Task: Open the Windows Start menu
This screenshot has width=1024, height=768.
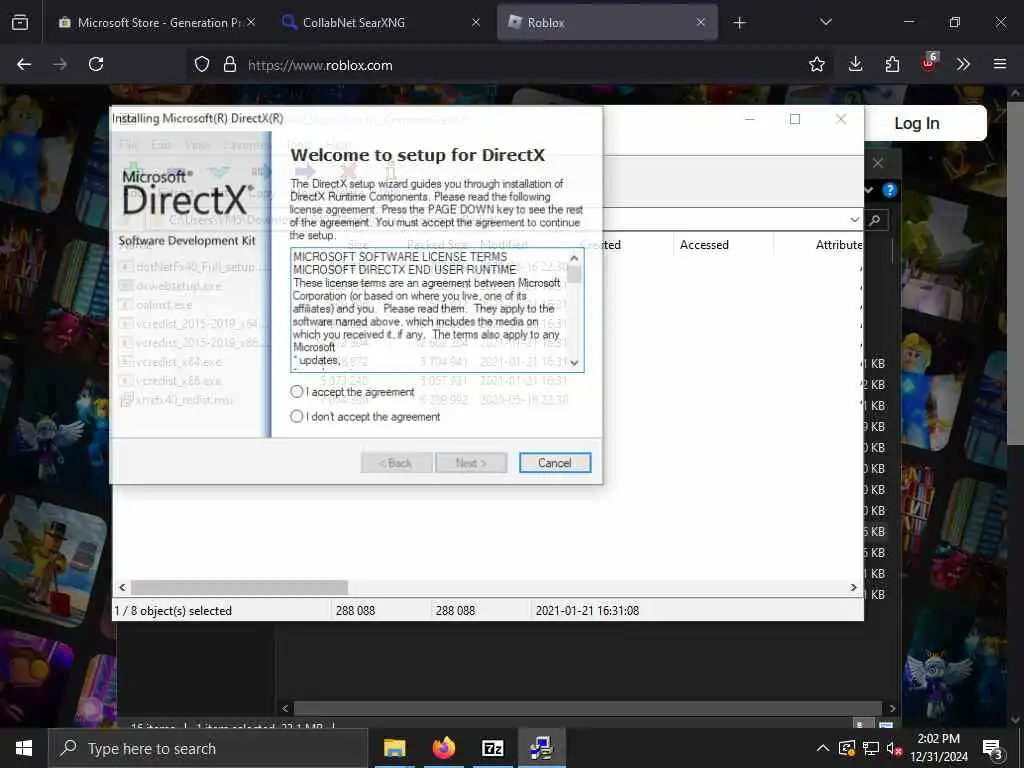Action: [x=24, y=748]
